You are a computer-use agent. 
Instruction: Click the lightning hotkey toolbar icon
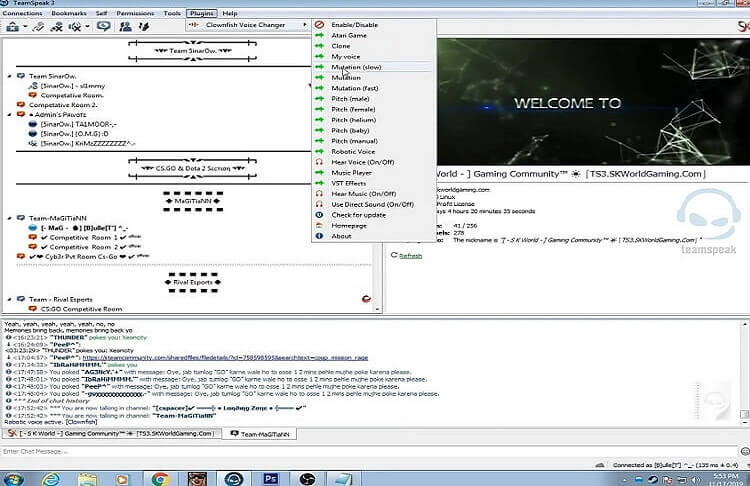click(143, 27)
